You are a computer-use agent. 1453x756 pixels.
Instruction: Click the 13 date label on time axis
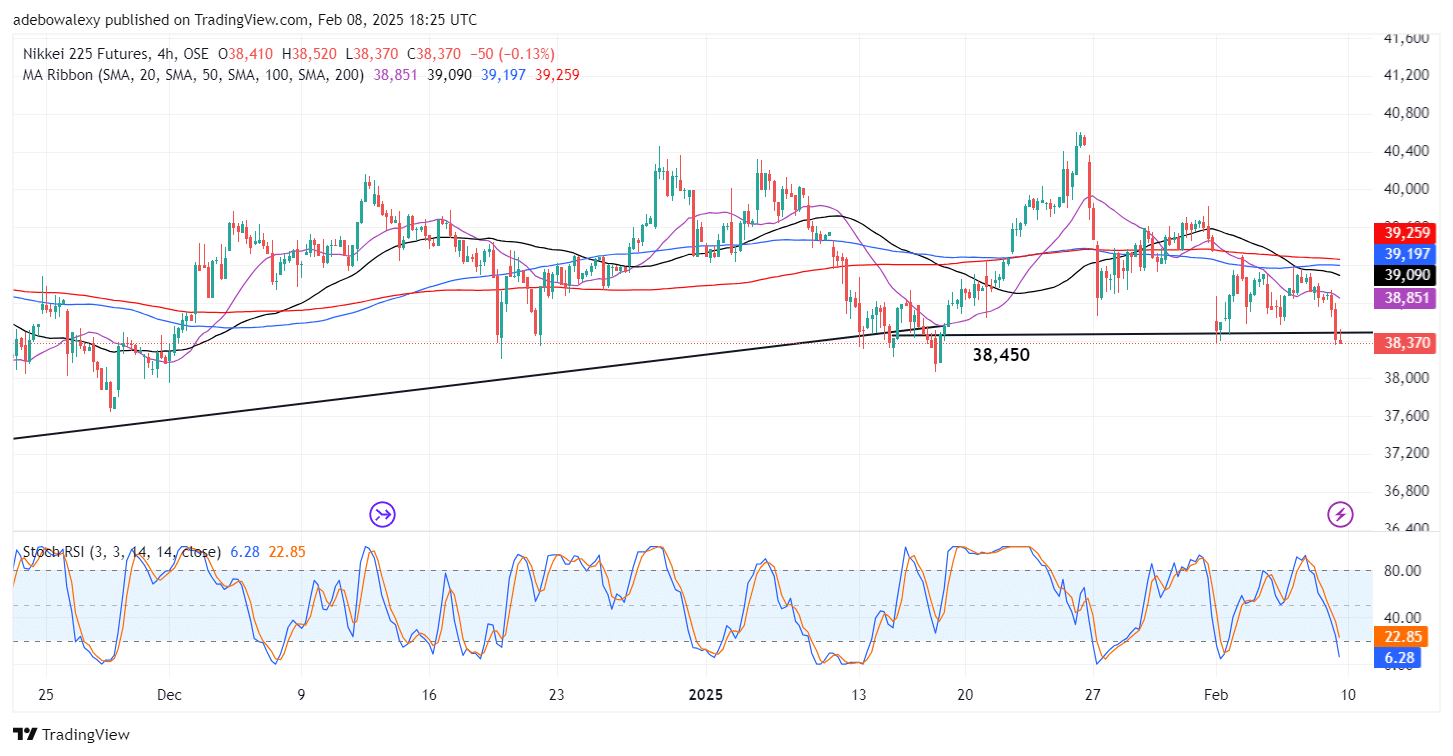point(858,695)
